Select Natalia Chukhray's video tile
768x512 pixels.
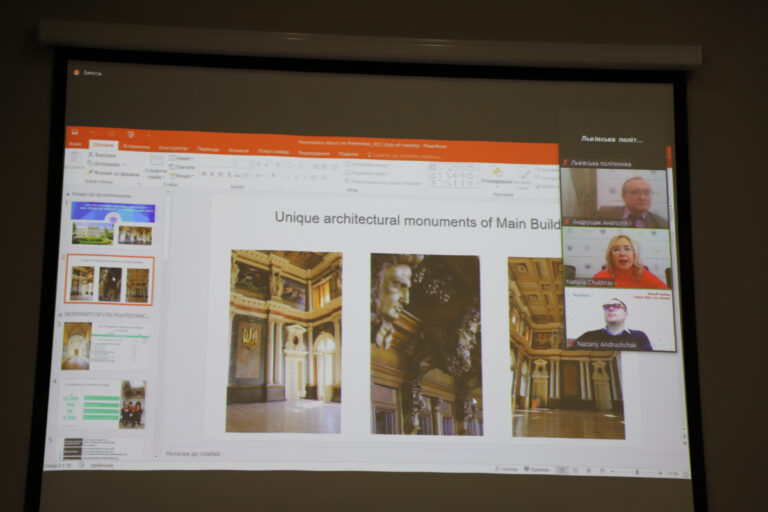[x=617, y=258]
